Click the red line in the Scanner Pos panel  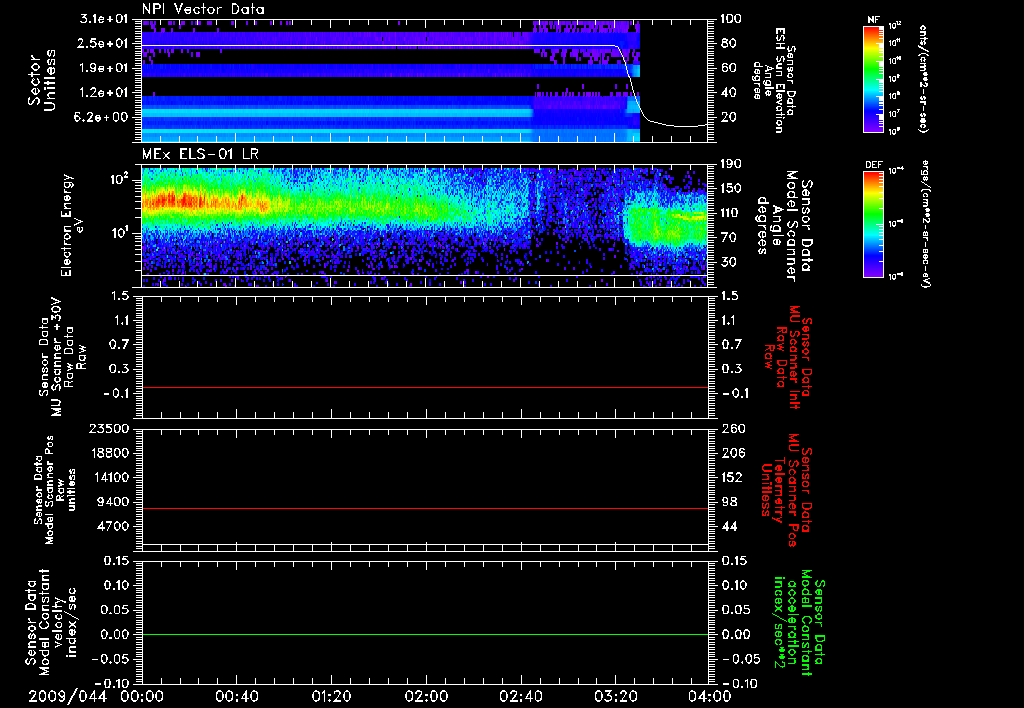pos(424,508)
